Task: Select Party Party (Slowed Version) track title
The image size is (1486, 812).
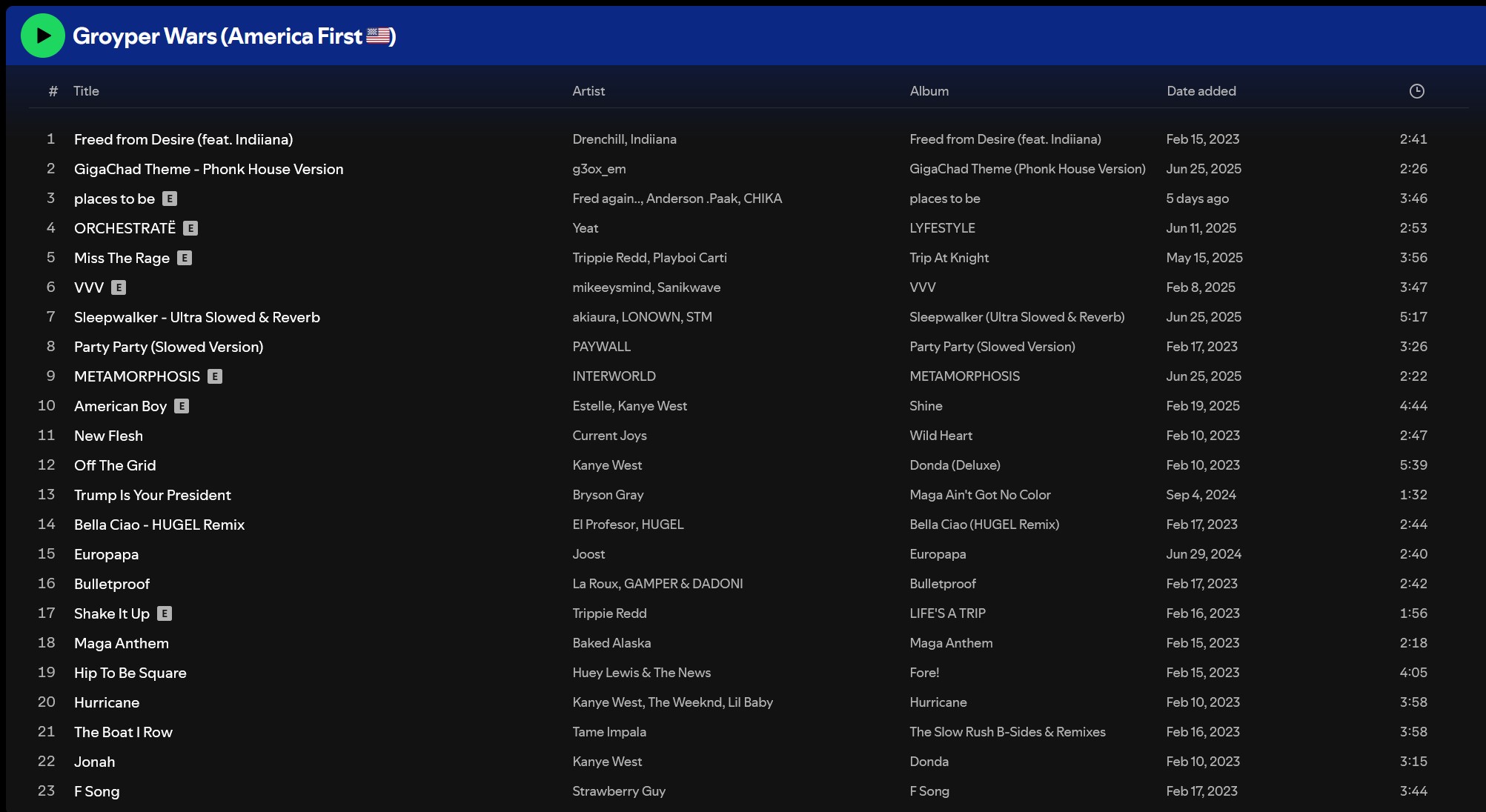Action: tap(168, 347)
